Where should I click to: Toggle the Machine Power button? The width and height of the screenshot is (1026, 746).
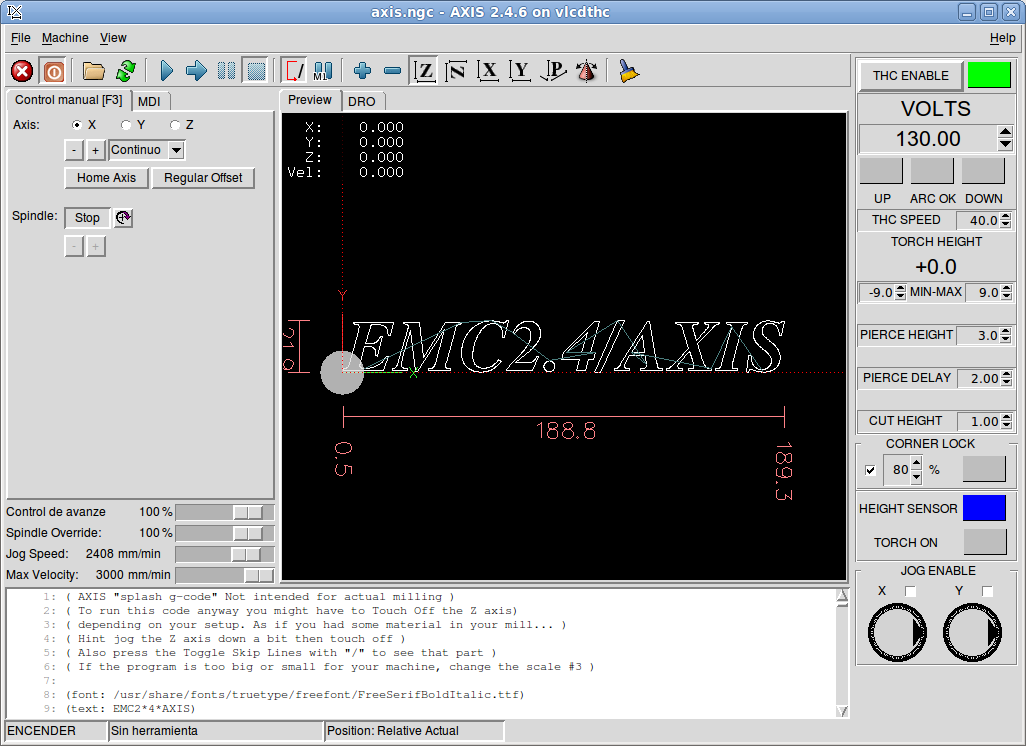coord(54,71)
